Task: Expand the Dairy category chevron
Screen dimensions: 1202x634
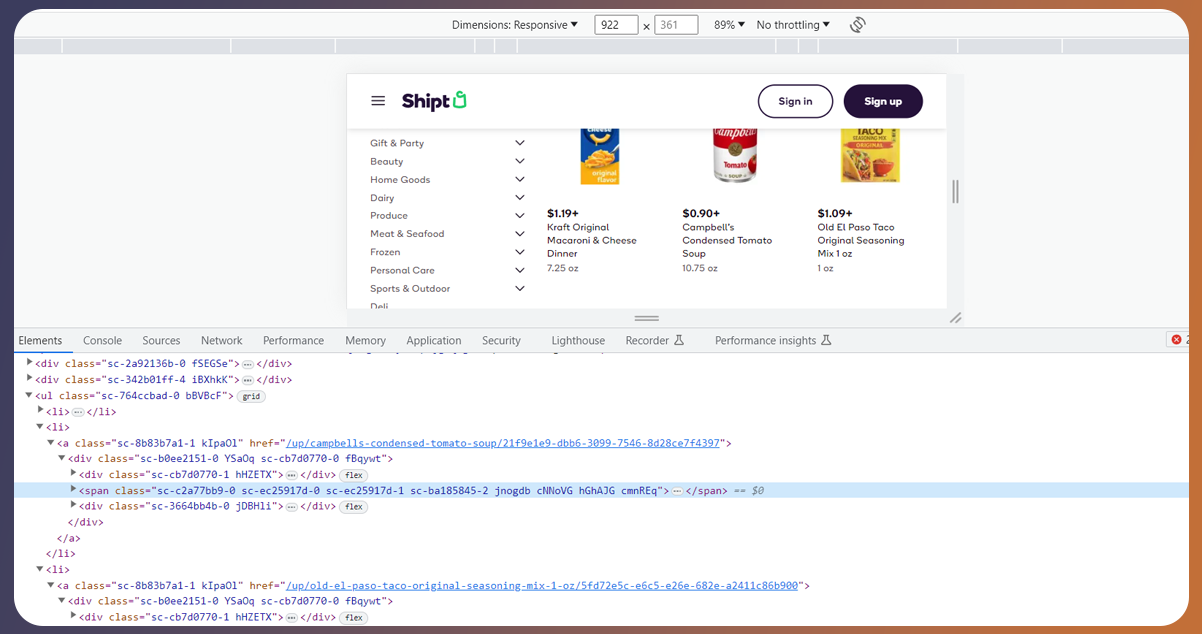Action: tap(520, 197)
